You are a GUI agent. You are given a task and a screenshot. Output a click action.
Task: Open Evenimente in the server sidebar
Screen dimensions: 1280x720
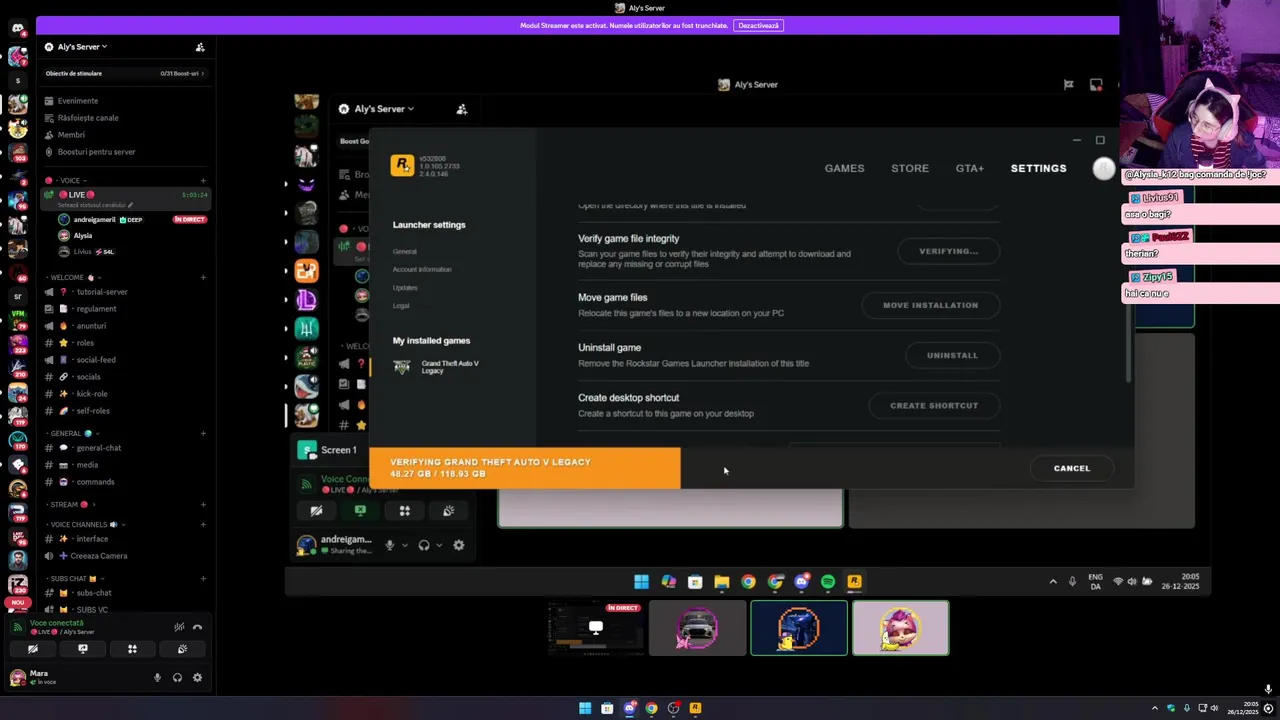tap(78, 101)
